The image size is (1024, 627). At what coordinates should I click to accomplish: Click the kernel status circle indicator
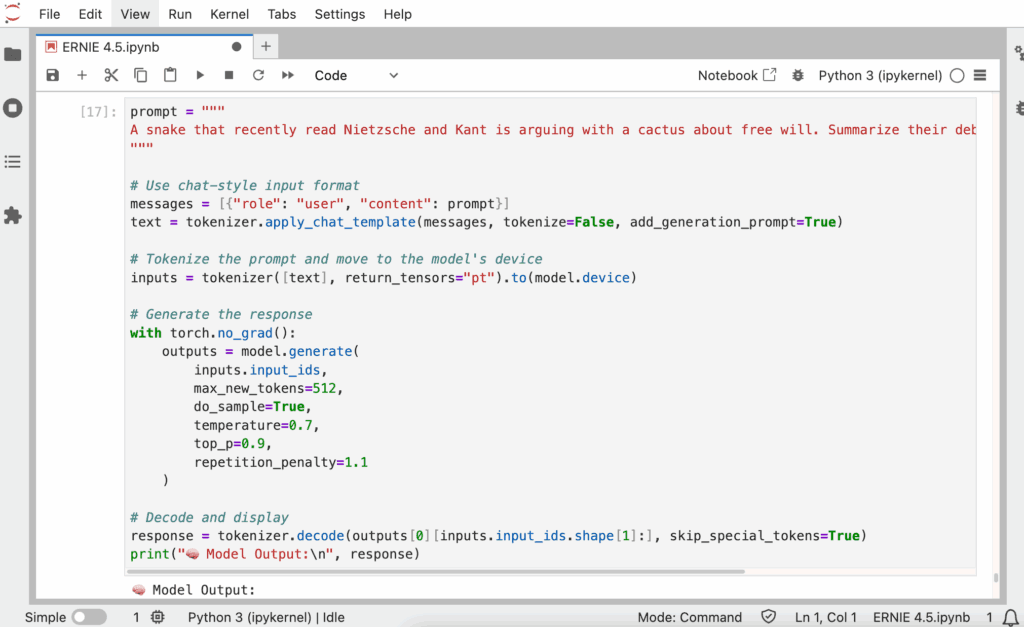957,76
